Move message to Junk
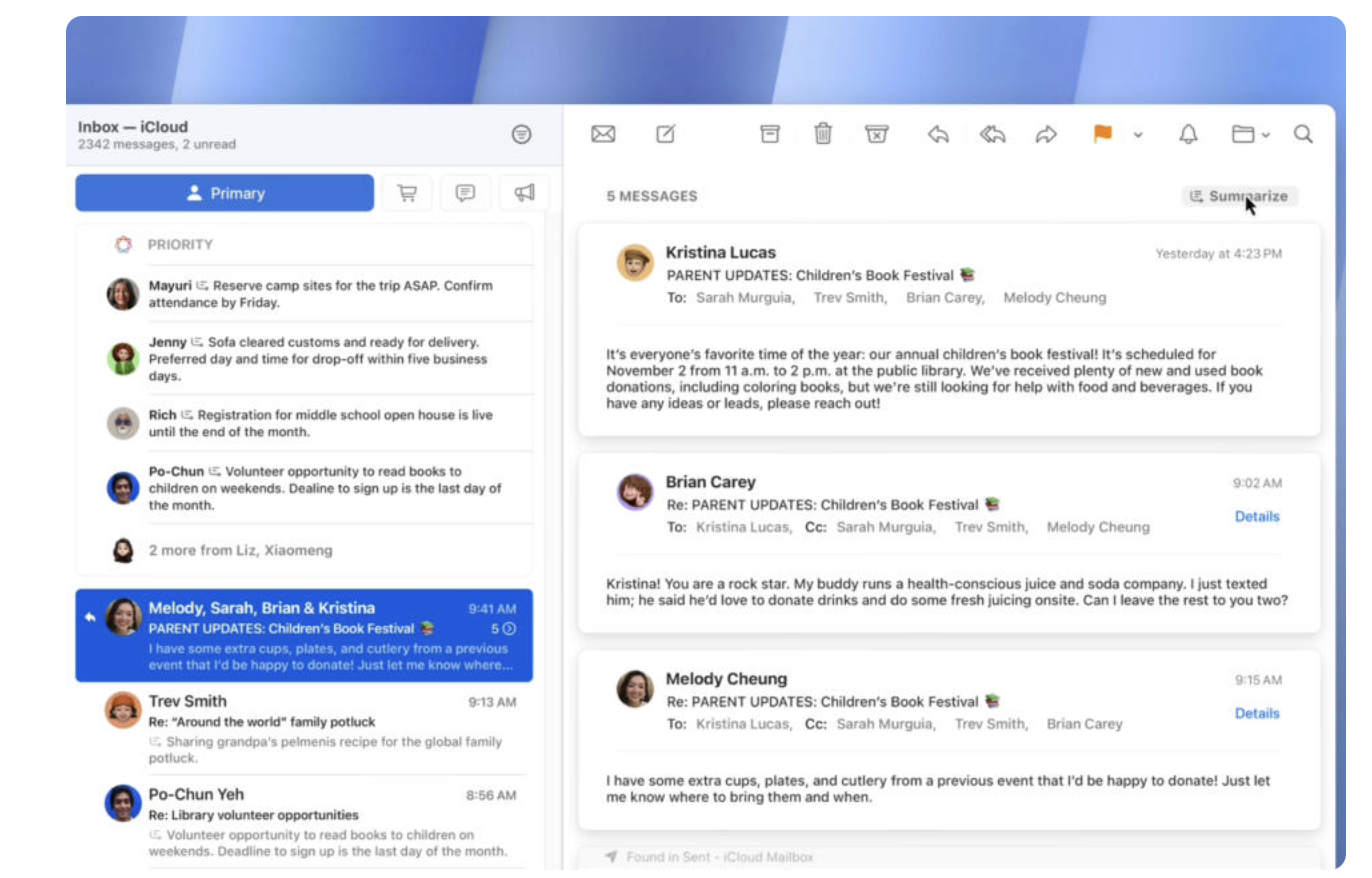Screen dimensions: 1372x878 pos(876,134)
